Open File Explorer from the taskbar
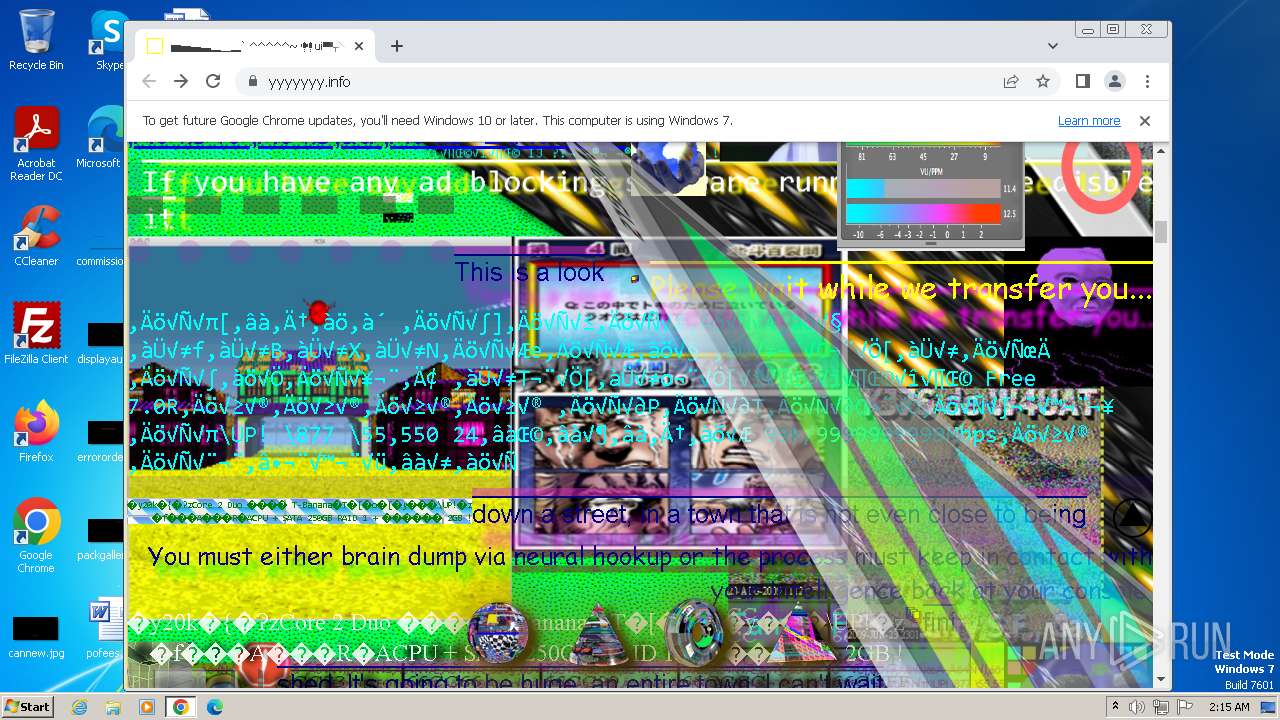1280x720 pixels. pos(113,707)
